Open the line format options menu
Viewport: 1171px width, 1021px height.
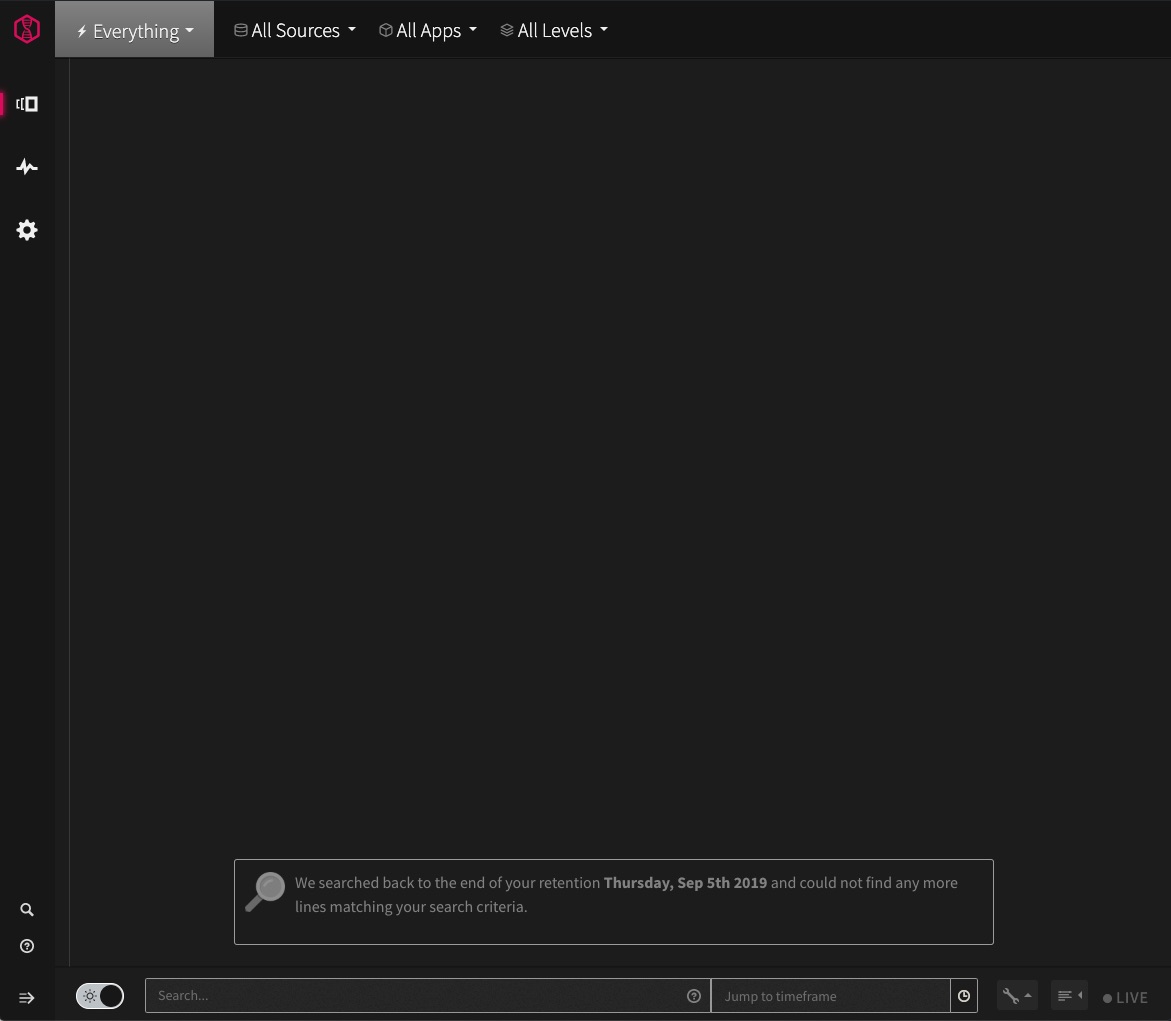(1069, 996)
